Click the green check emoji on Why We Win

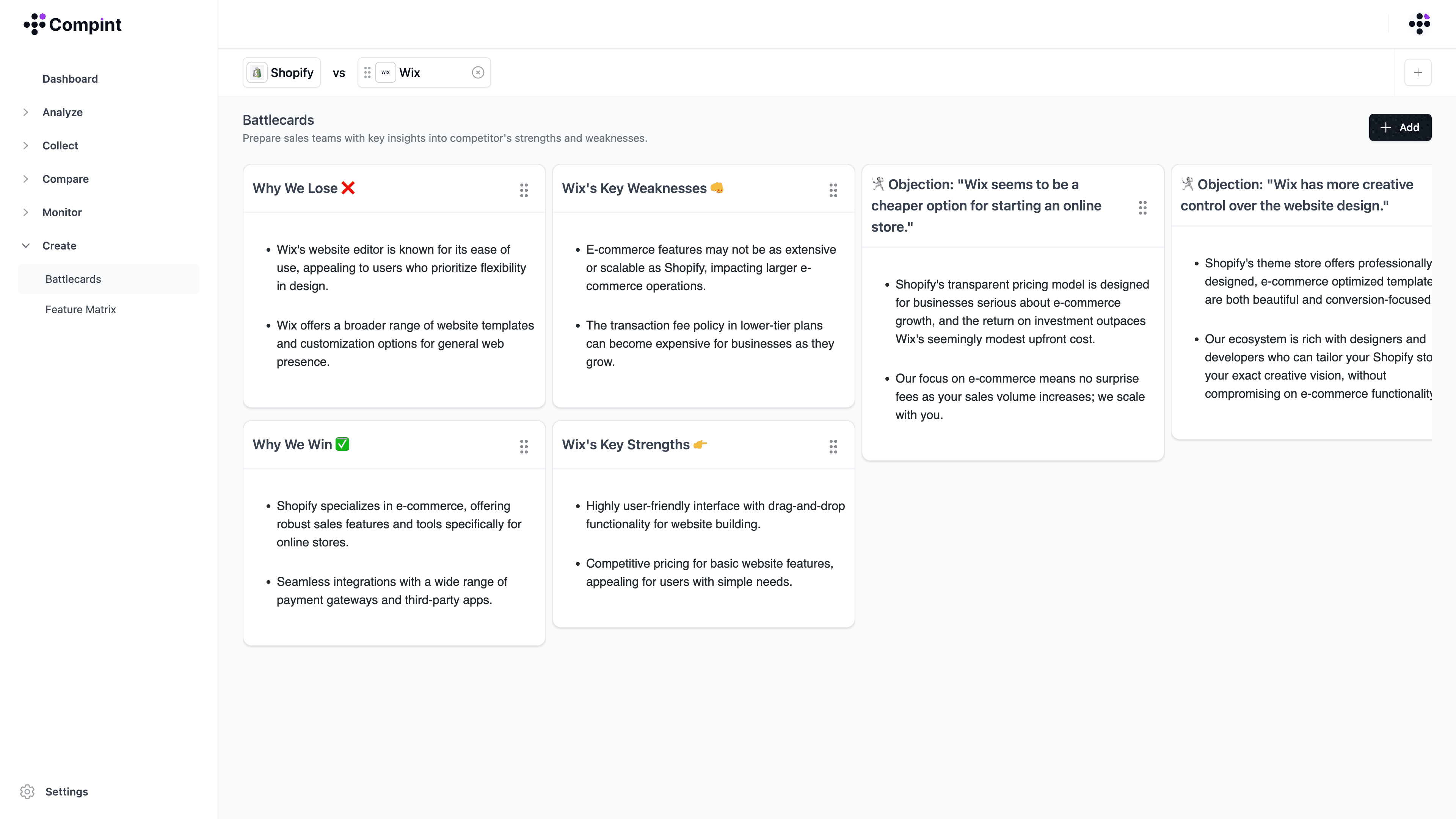pyautogui.click(x=342, y=444)
